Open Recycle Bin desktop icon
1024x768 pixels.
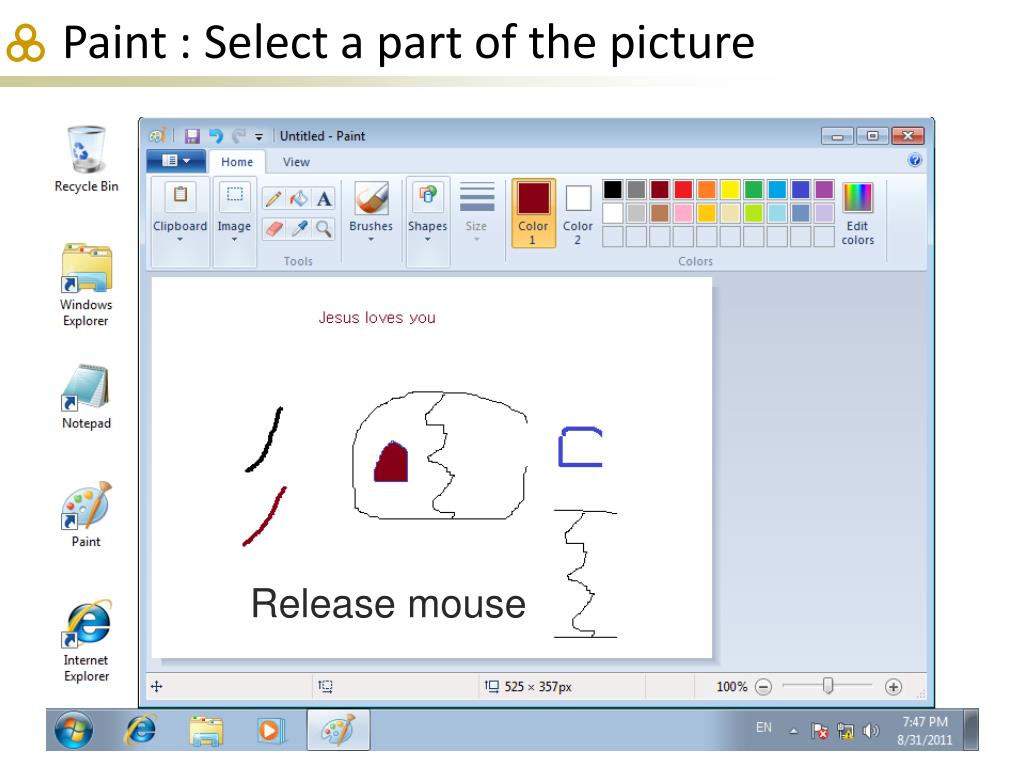(x=86, y=159)
